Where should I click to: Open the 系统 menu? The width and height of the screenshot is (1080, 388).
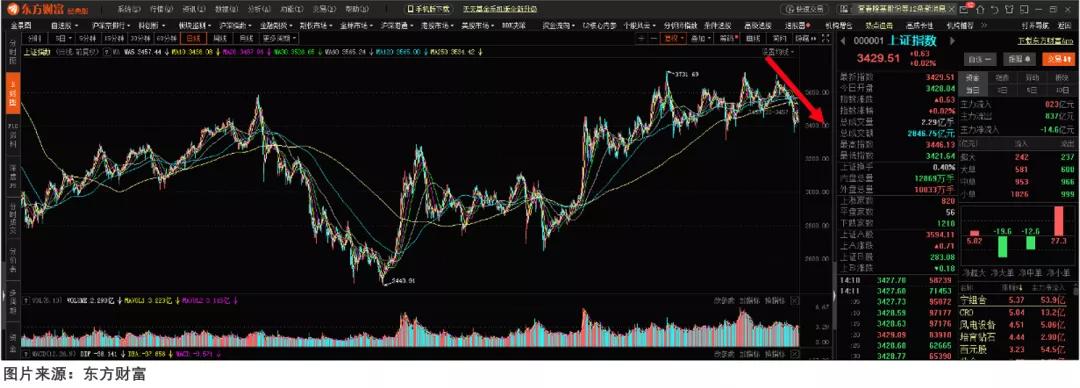129,10
